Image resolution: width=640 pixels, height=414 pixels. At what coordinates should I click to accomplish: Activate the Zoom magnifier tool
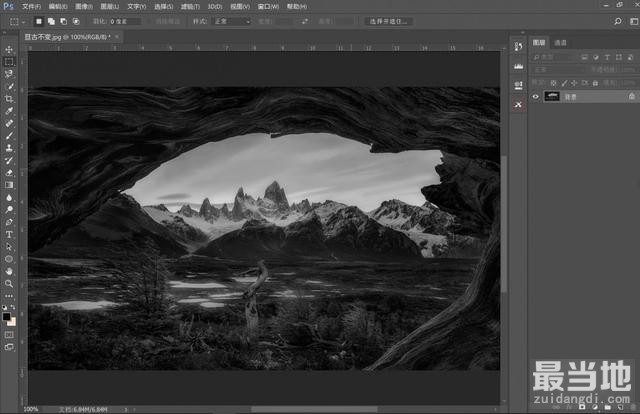(x=9, y=283)
